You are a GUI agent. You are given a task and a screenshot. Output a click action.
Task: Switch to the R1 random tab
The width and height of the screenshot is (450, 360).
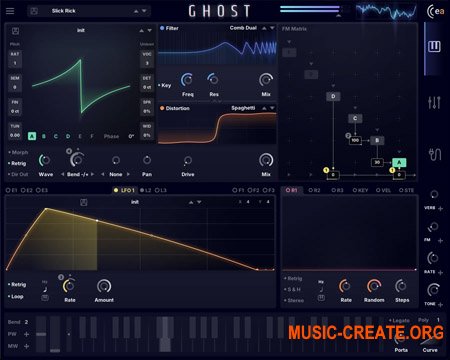pyautogui.click(x=291, y=190)
